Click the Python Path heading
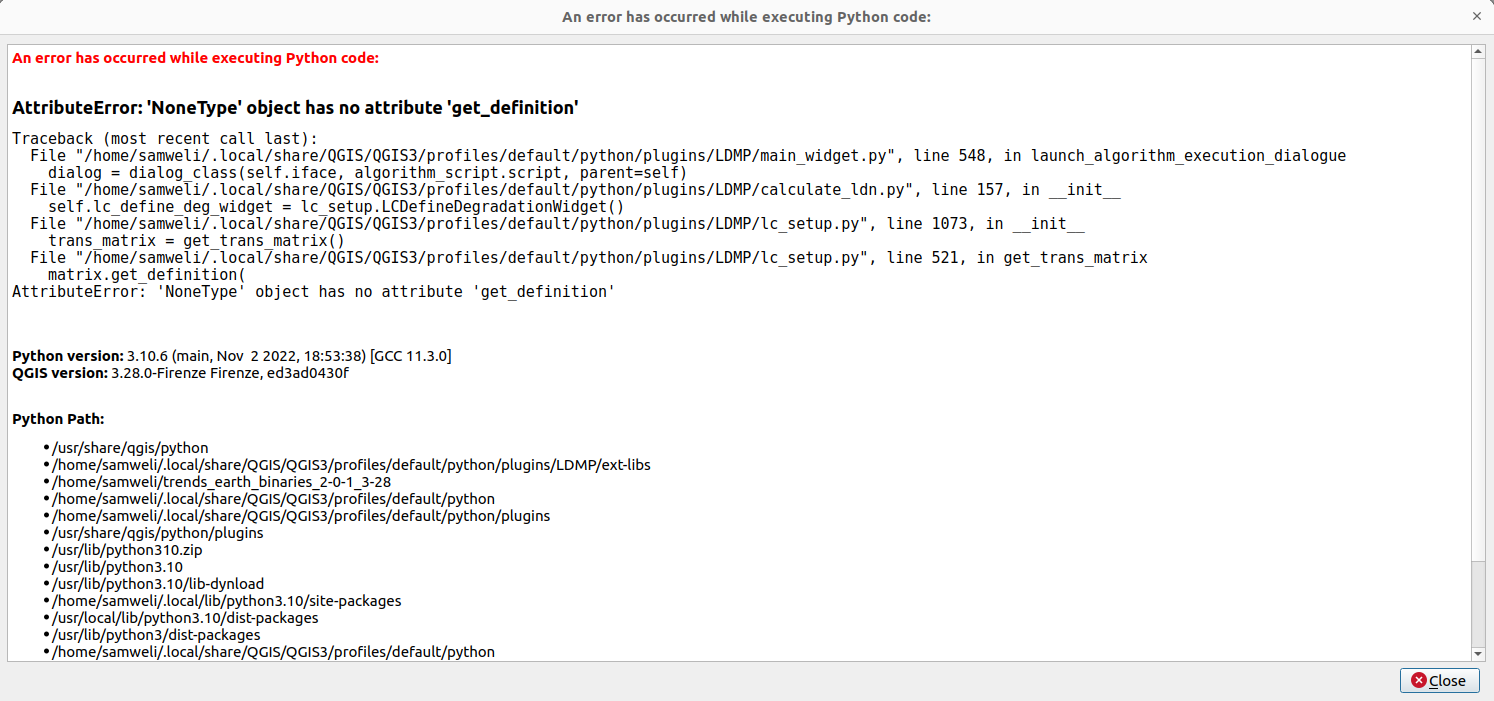1494x701 pixels. (45, 418)
